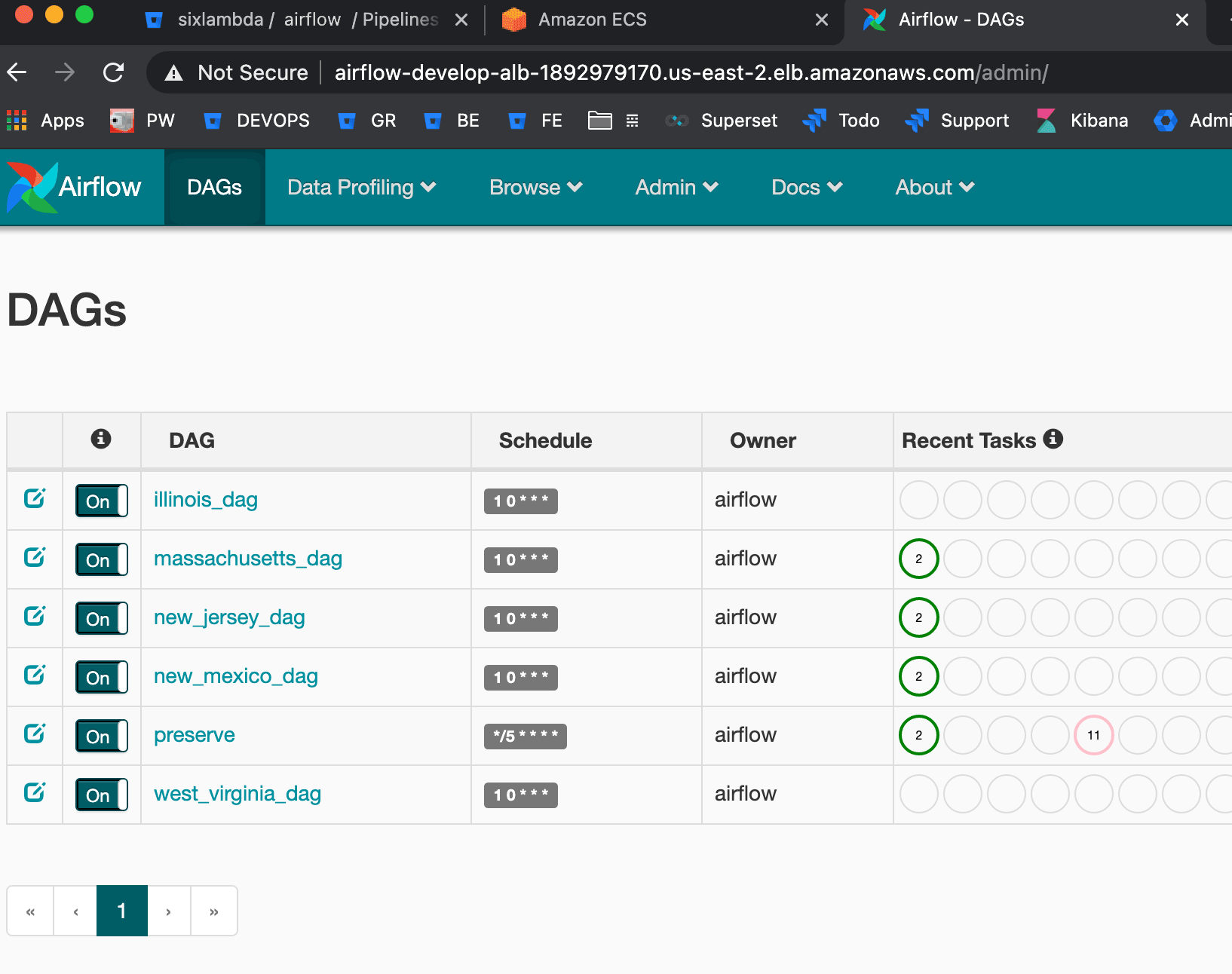Go to last page with » button
Screen dimensions: 1232x974
[214, 911]
